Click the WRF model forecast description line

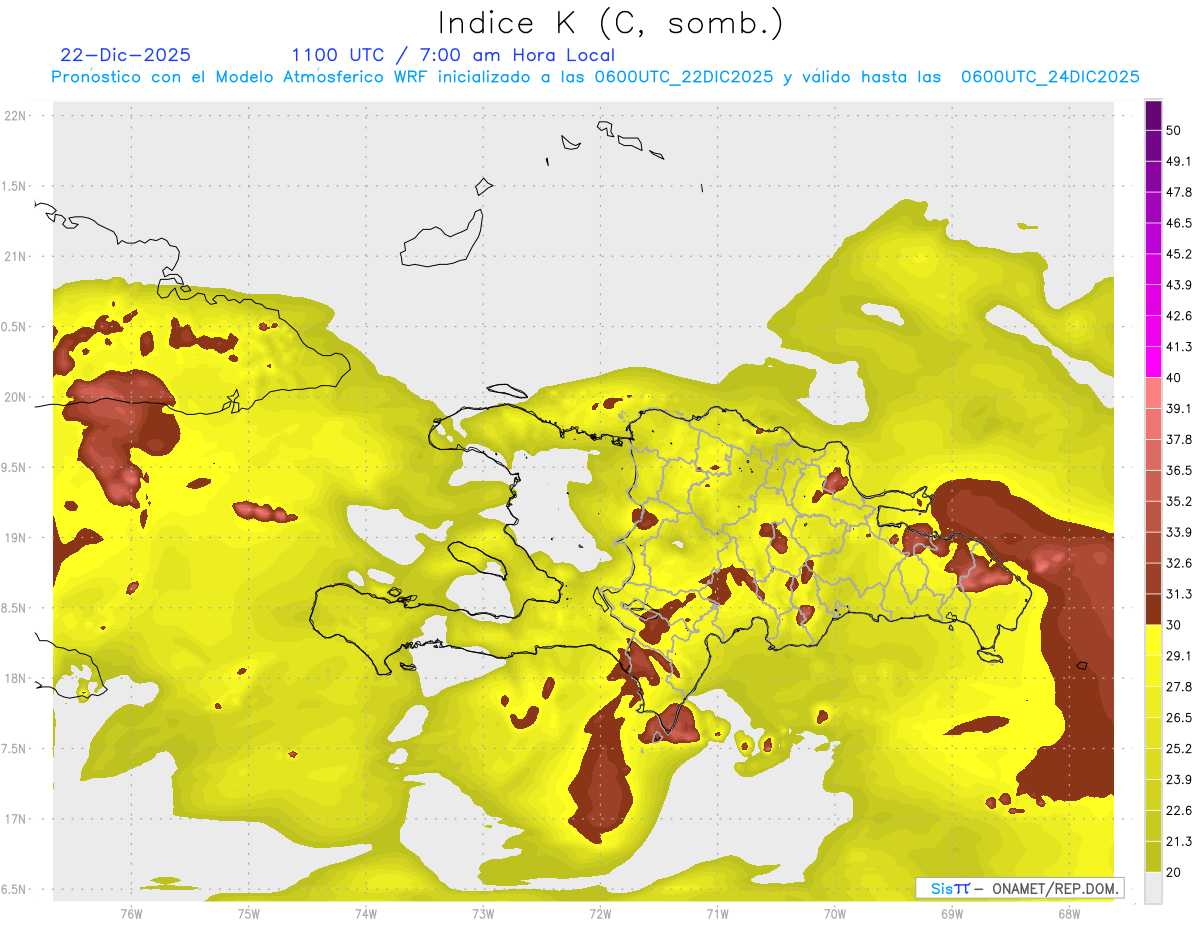tap(596, 77)
